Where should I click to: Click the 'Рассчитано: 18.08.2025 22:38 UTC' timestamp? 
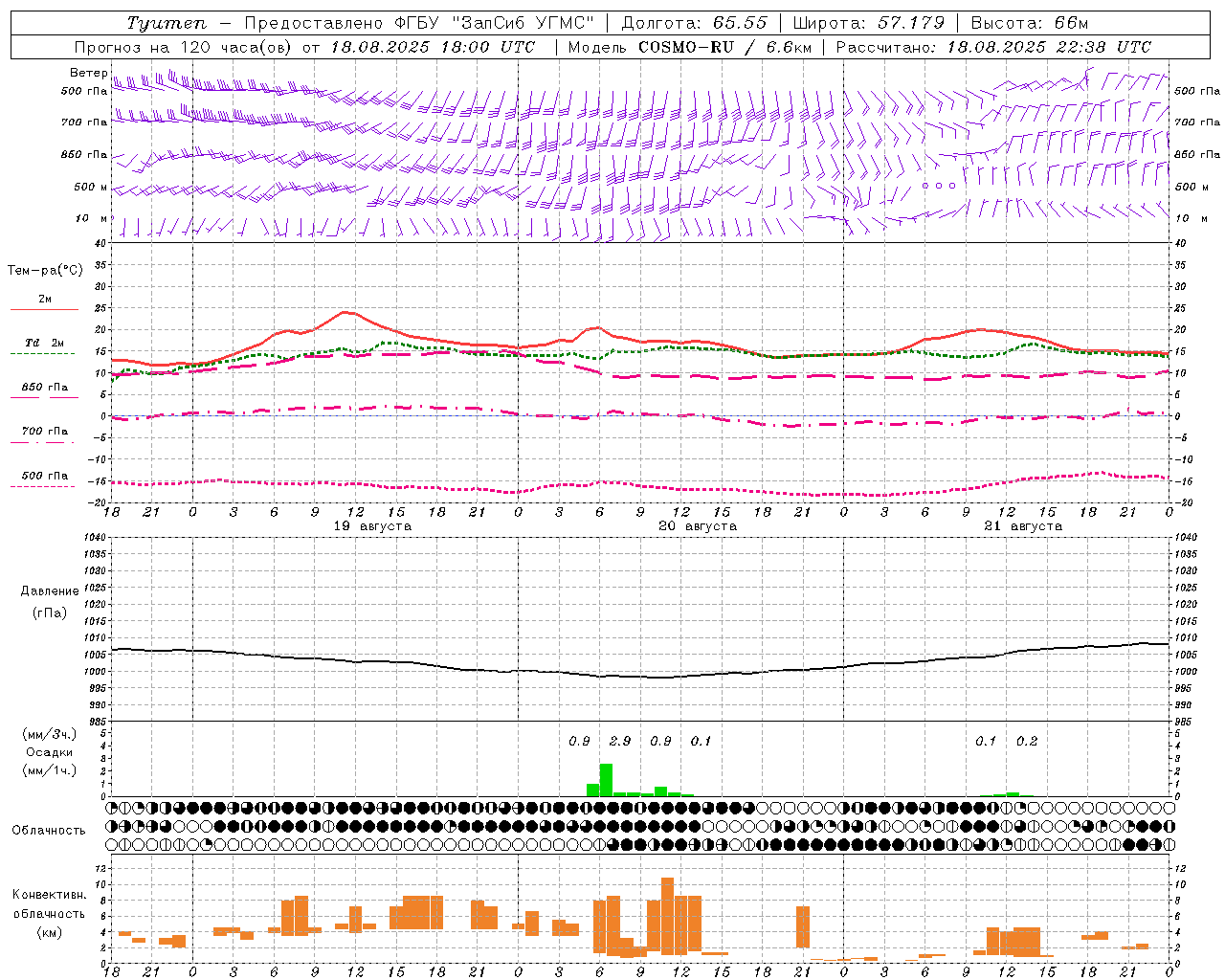pos(993,47)
